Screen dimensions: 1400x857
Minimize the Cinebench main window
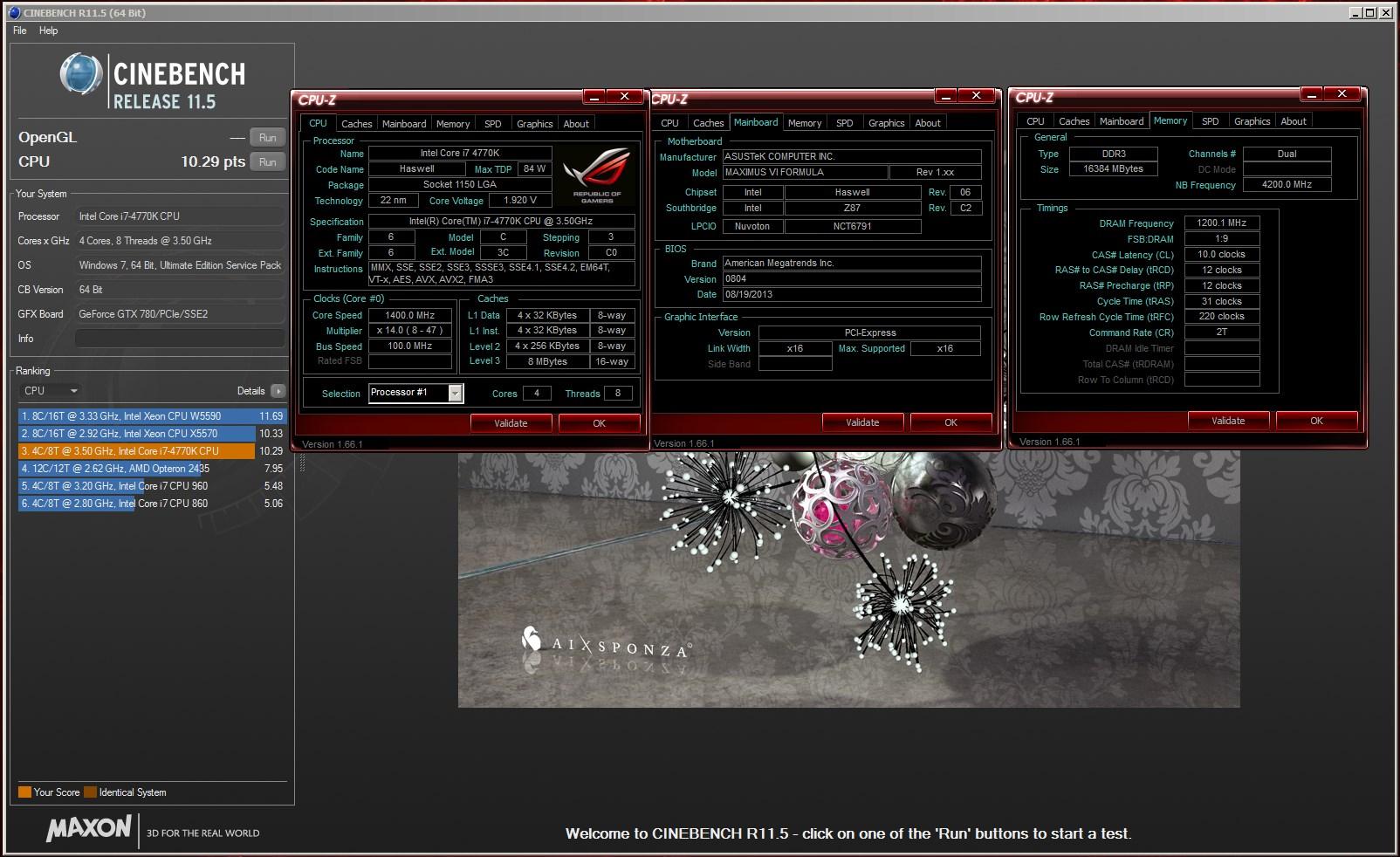(x=1355, y=12)
